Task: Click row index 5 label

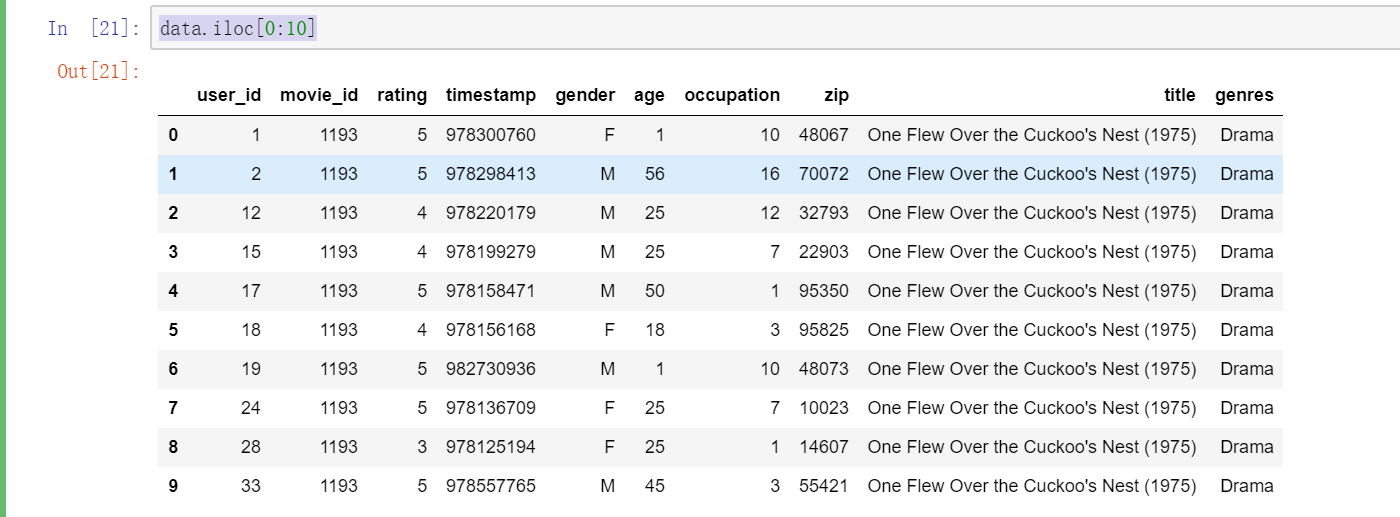Action: click(173, 330)
